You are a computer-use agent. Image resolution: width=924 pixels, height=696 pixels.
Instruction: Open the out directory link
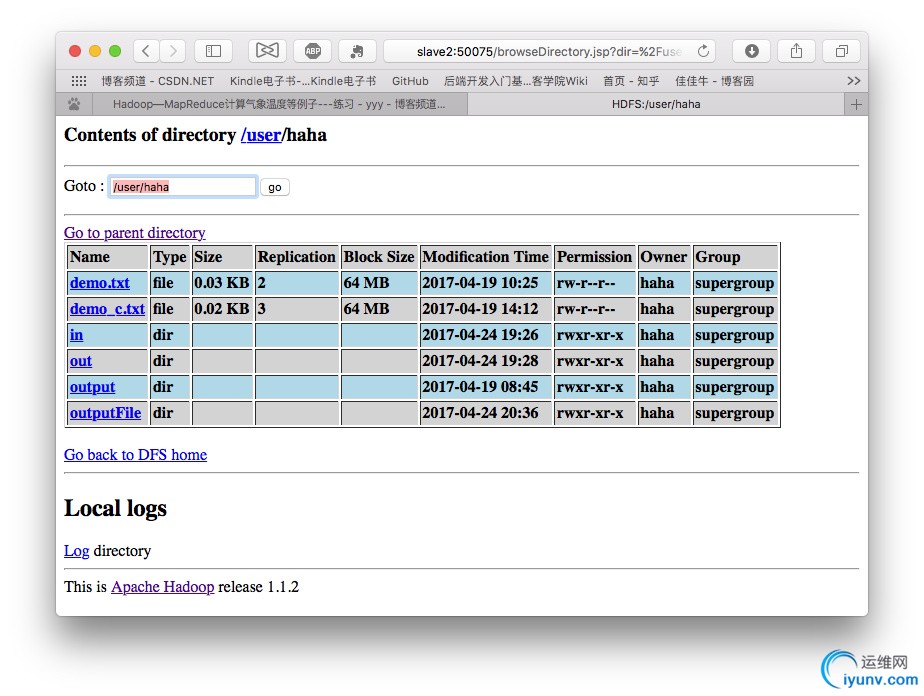pyautogui.click(x=81, y=361)
